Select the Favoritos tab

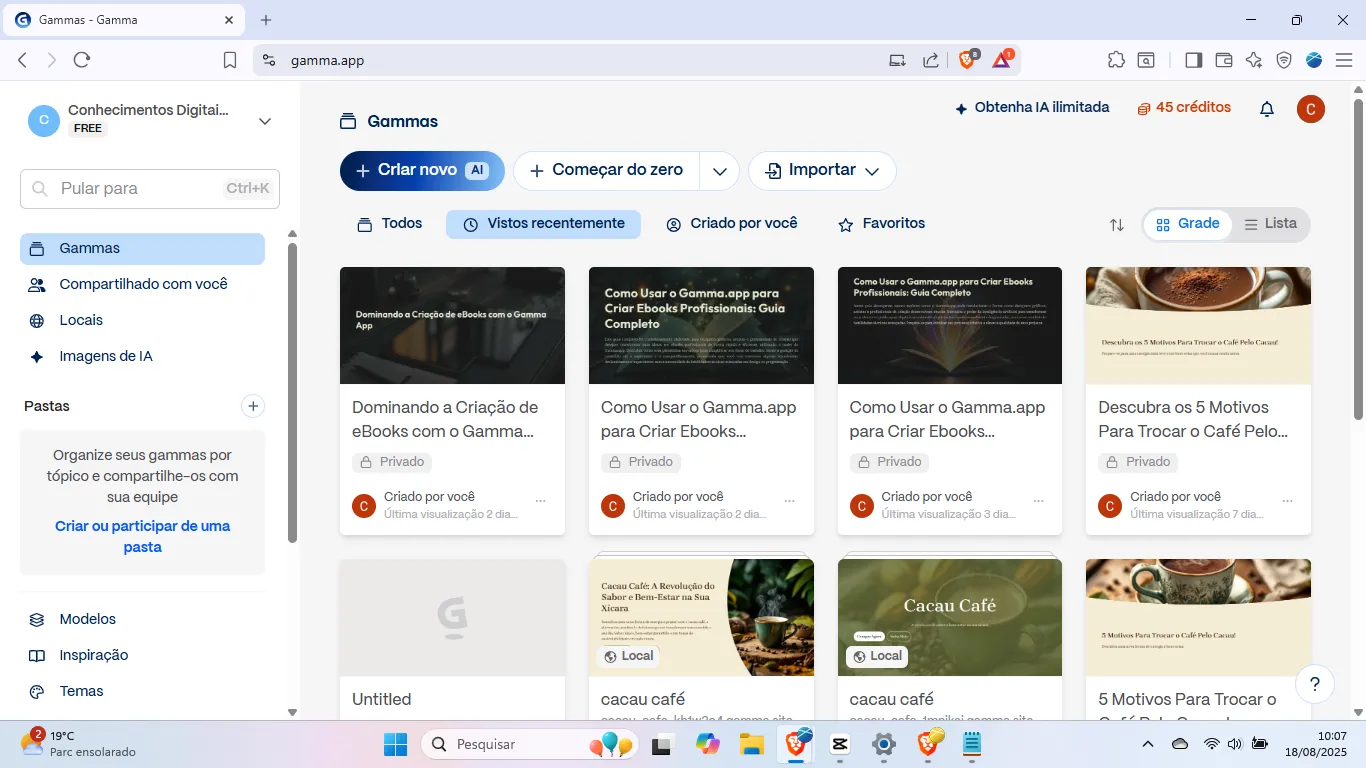coord(881,224)
